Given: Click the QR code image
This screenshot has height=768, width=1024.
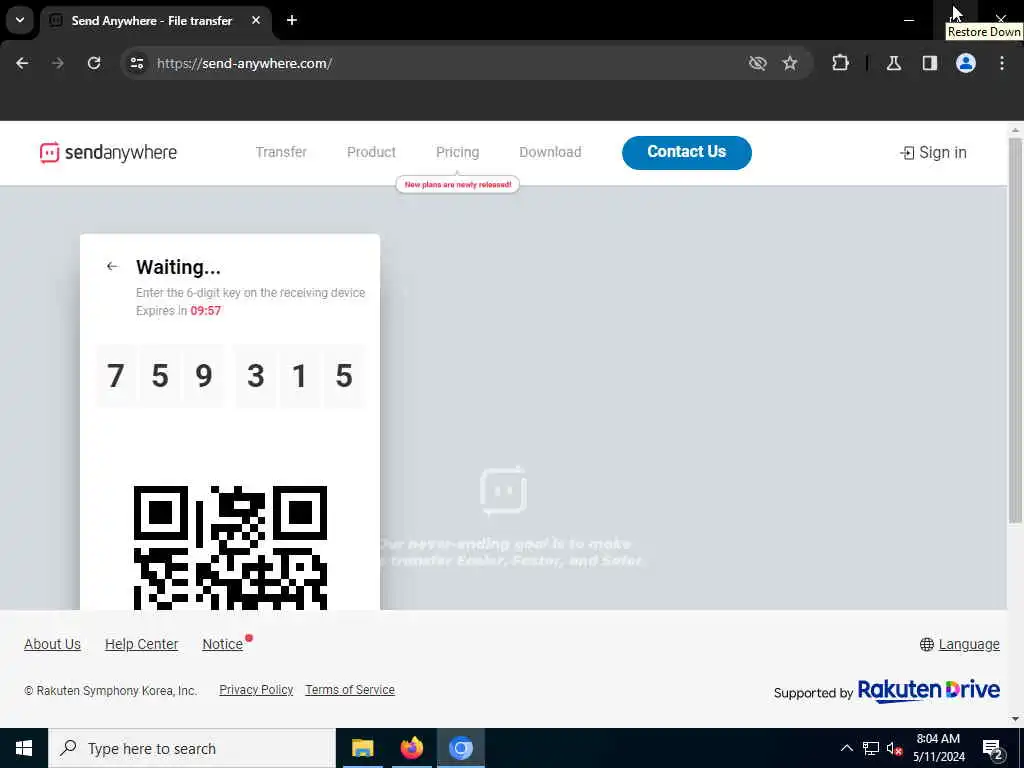Looking at the screenshot, I should [230, 547].
